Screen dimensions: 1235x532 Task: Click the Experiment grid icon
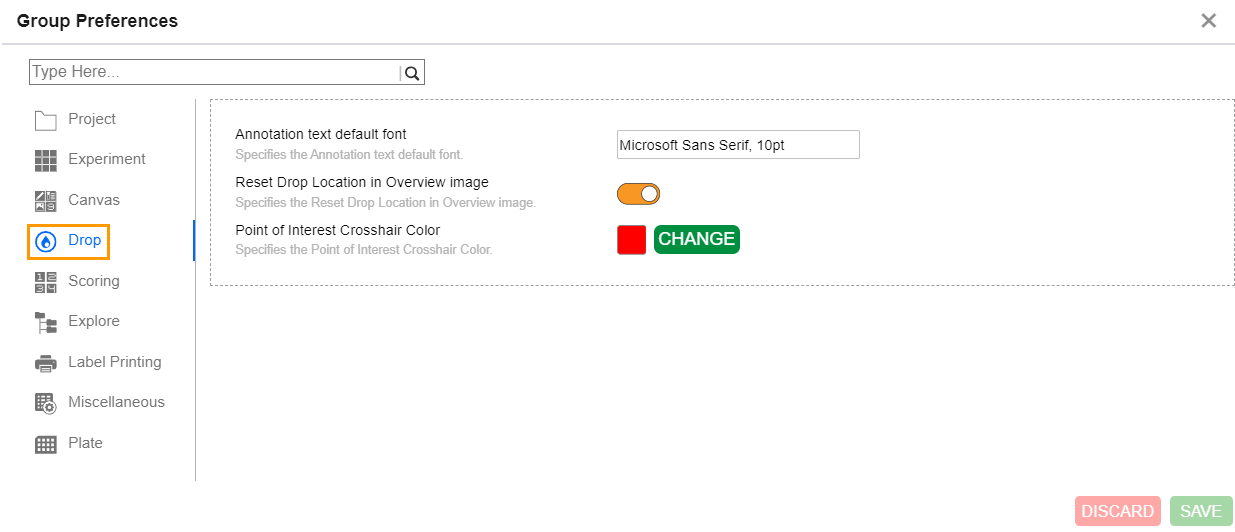[46, 160]
